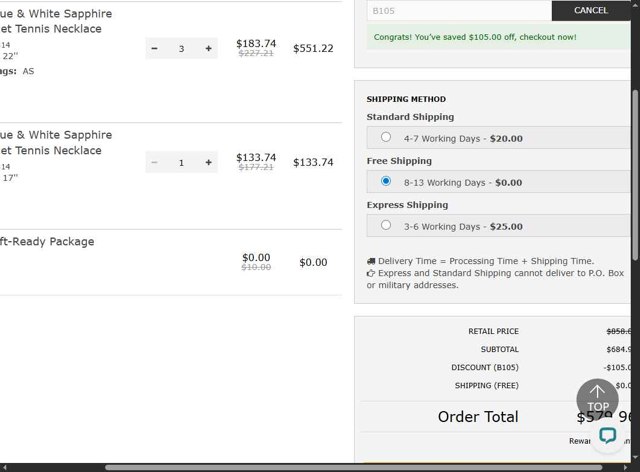Click the pointing hand icon beside Express note
The width and height of the screenshot is (640, 472).
[371, 273]
